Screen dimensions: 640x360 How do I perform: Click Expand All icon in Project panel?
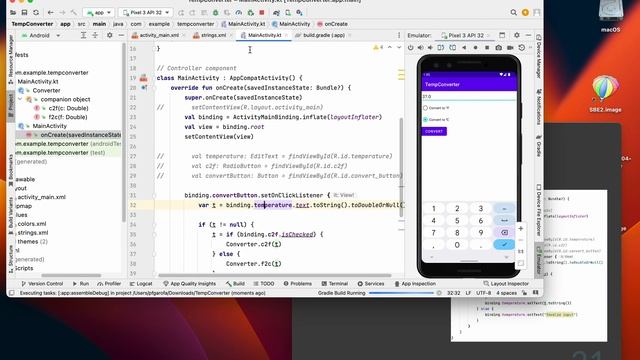coord(83,36)
